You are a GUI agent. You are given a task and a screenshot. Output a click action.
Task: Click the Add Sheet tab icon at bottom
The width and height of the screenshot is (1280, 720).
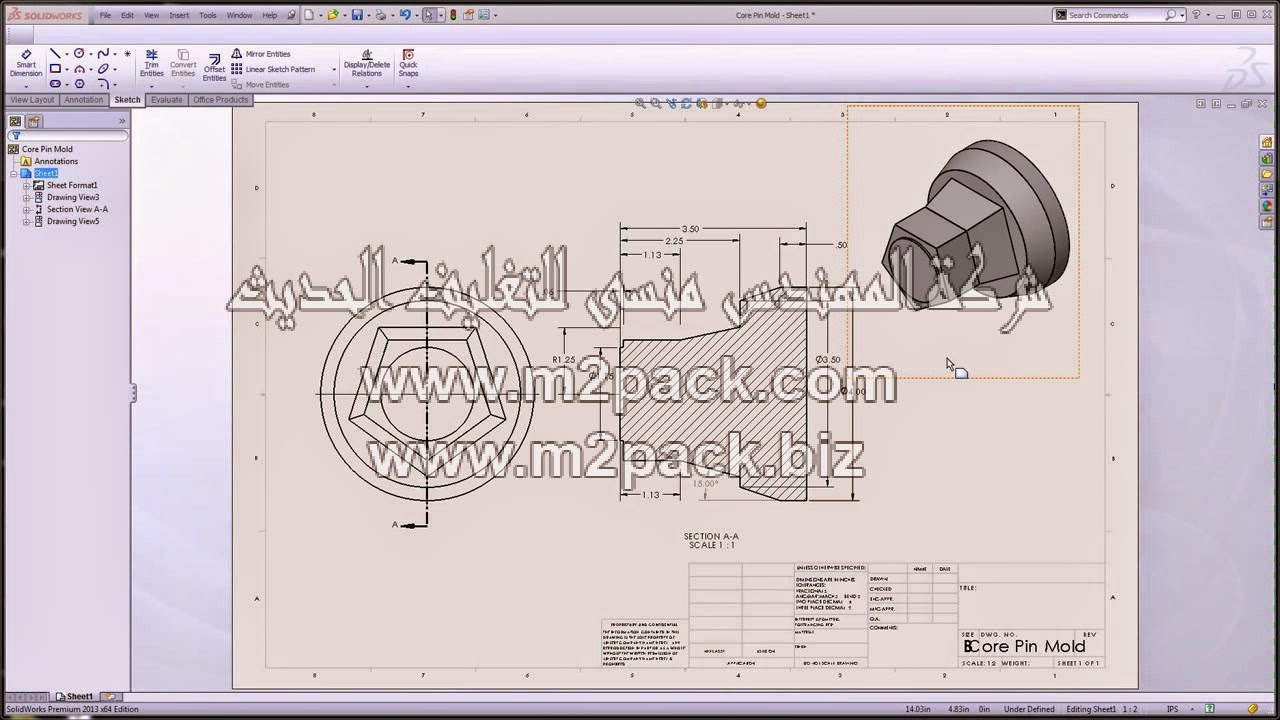coord(109,696)
